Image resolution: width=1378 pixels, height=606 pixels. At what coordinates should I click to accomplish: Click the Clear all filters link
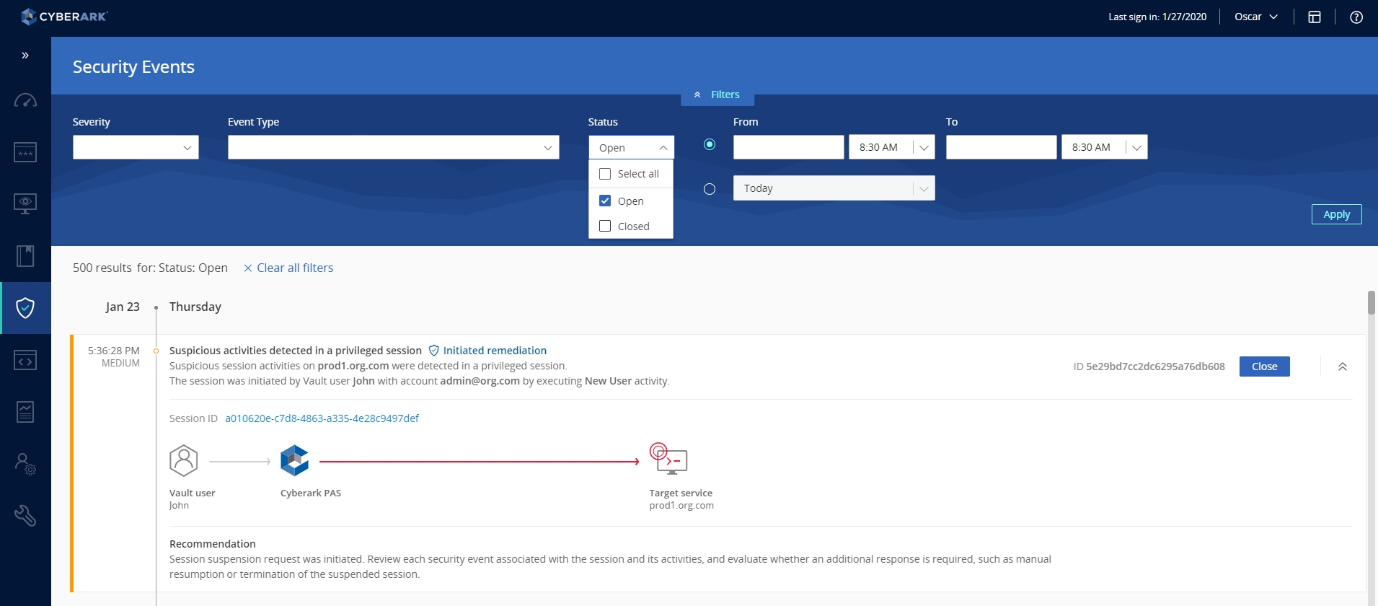288,268
